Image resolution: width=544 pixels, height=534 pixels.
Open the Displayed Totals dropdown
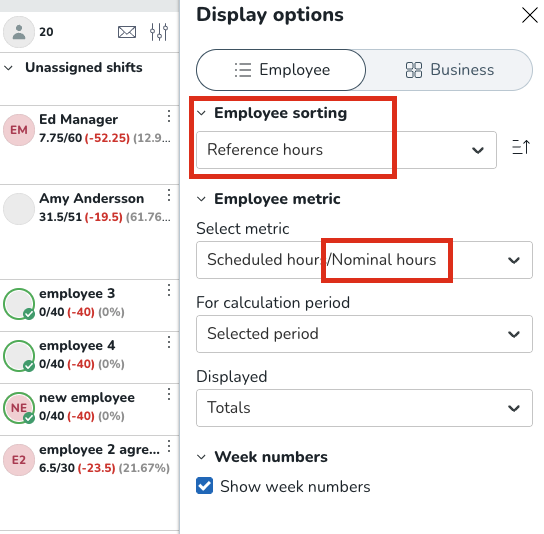point(364,408)
